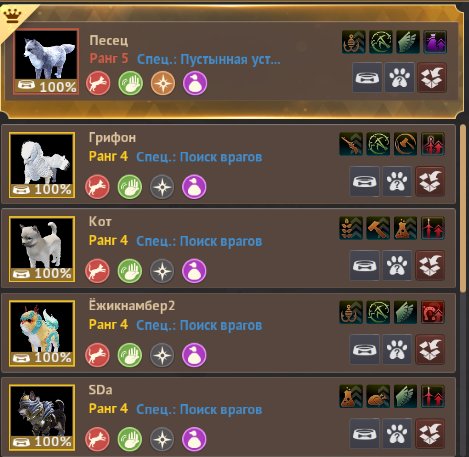The width and height of the screenshot is (469, 457).
Task: Select the hammer skill icon in Кот row
Action: coord(378,228)
